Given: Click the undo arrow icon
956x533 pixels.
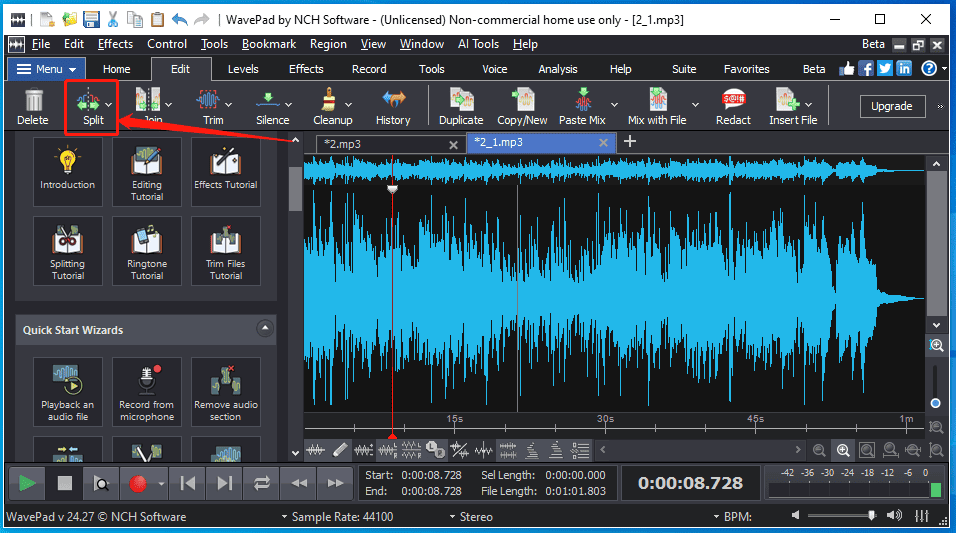Looking at the screenshot, I should tap(179, 20).
